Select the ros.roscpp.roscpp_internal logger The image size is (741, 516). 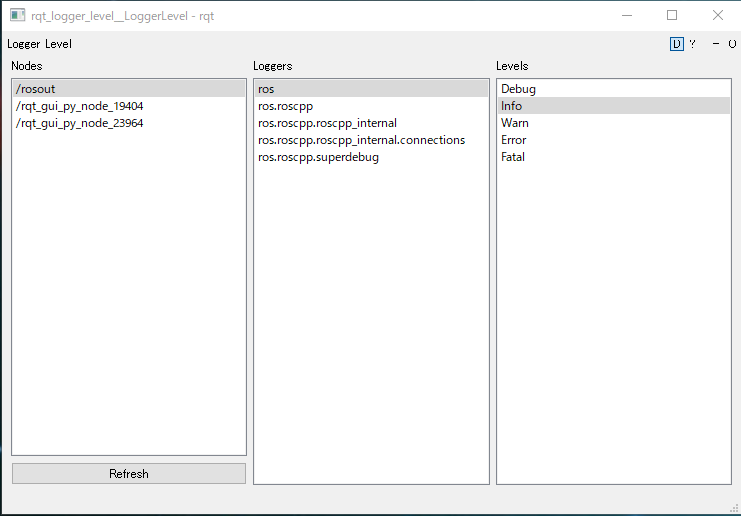[x=327, y=123]
